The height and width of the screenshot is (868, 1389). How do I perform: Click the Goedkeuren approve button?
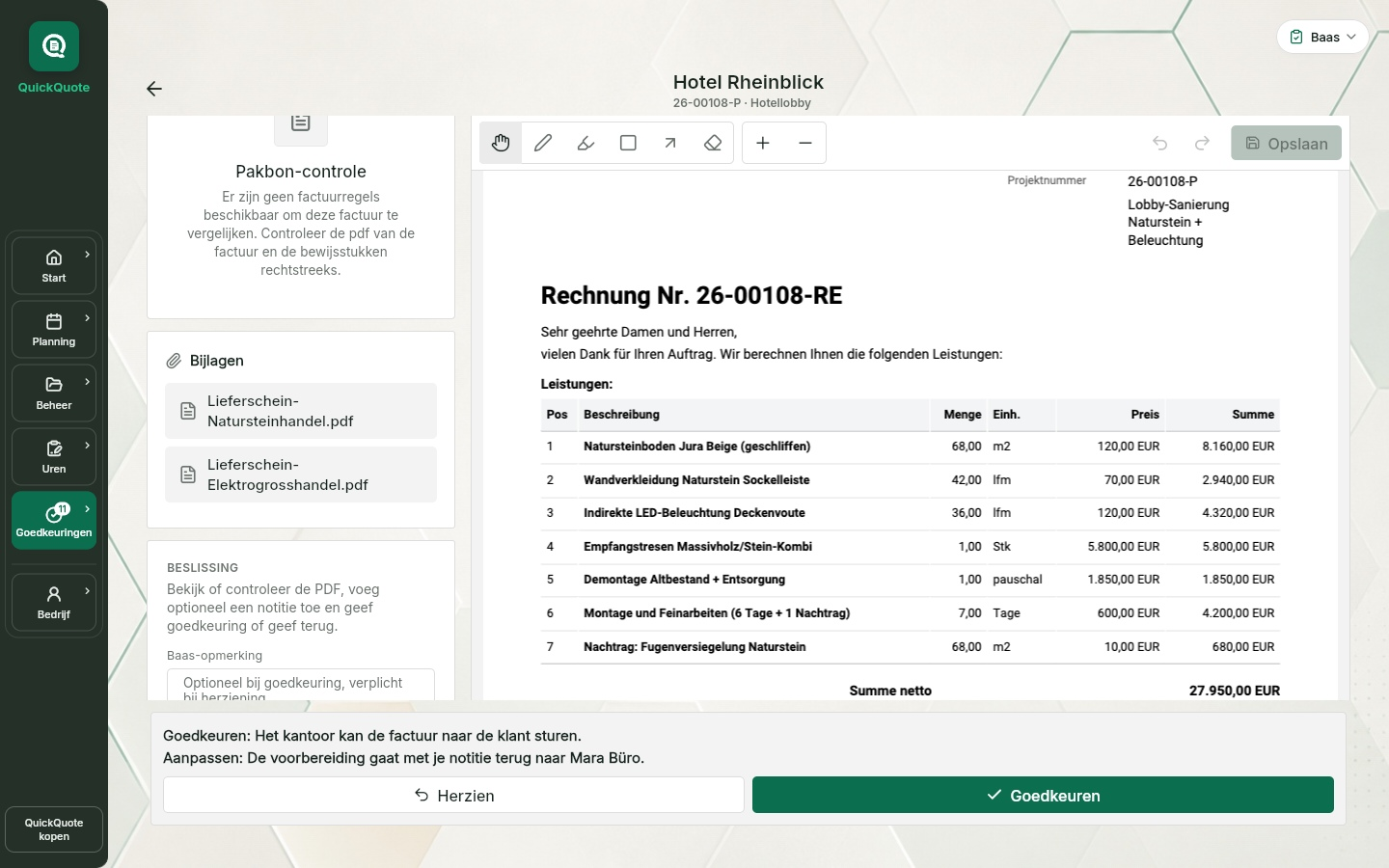[x=1043, y=795]
